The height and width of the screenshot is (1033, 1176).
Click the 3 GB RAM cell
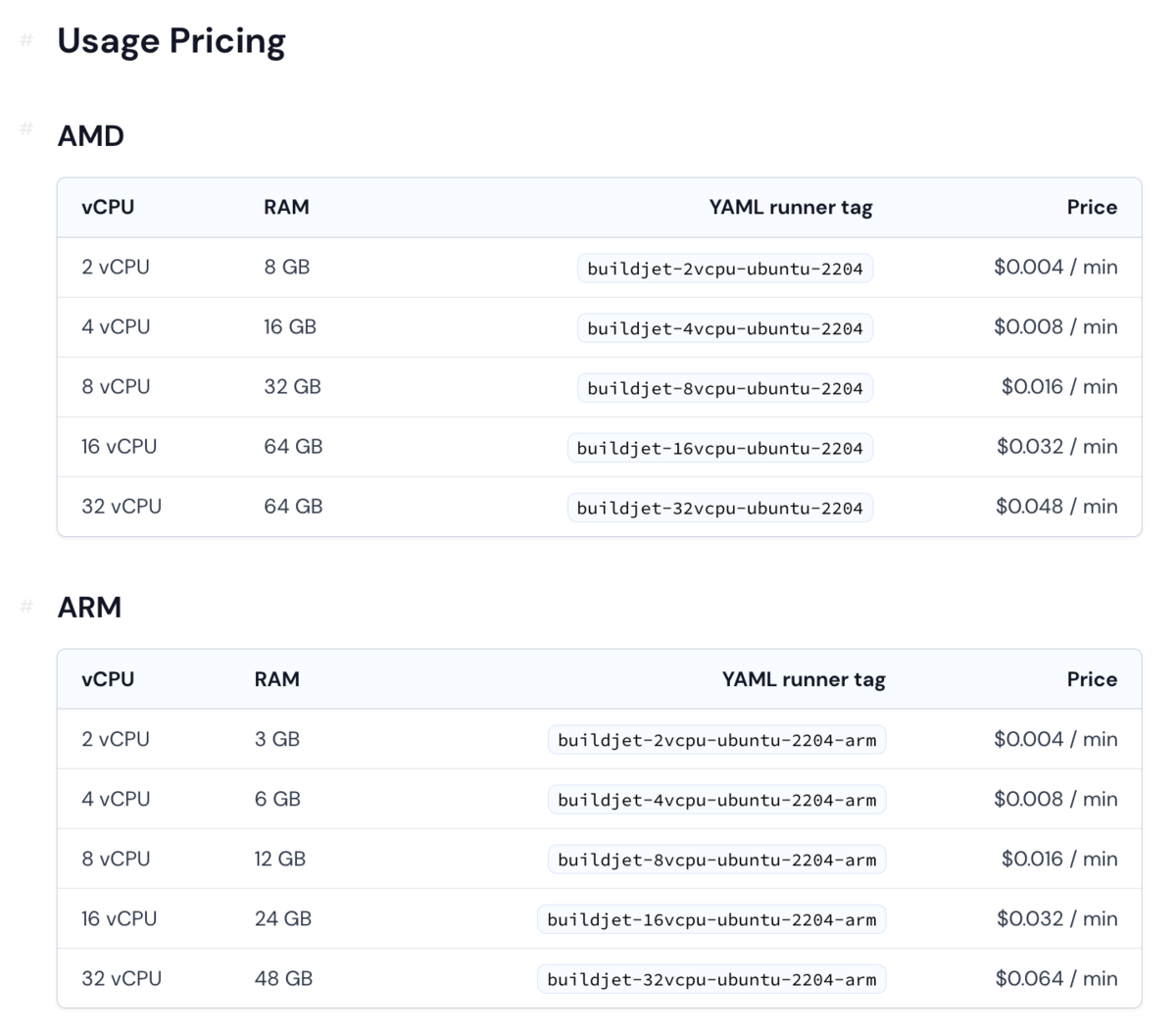tap(277, 739)
